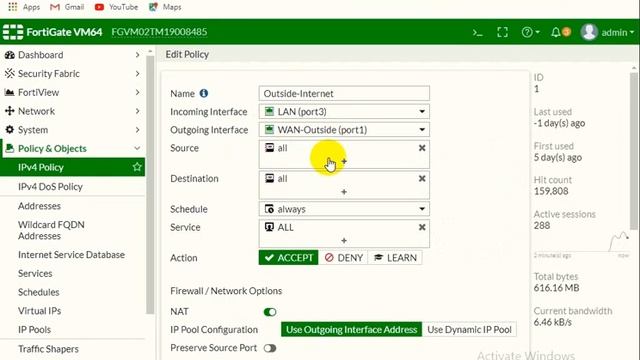Select Use Outgoing Interface Address
This screenshot has width=640, height=360.
(351, 329)
